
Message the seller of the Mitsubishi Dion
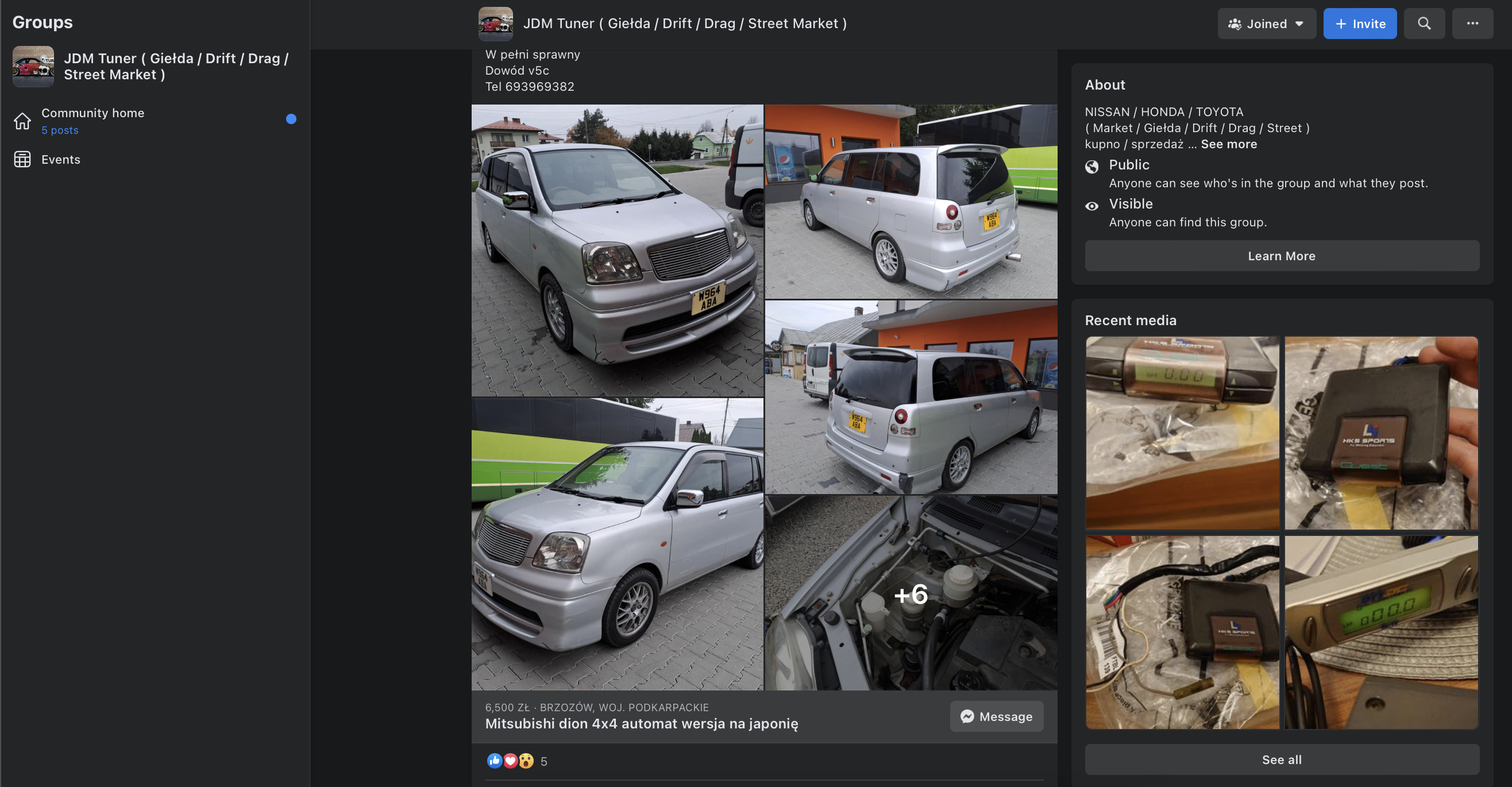tap(996, 716)
